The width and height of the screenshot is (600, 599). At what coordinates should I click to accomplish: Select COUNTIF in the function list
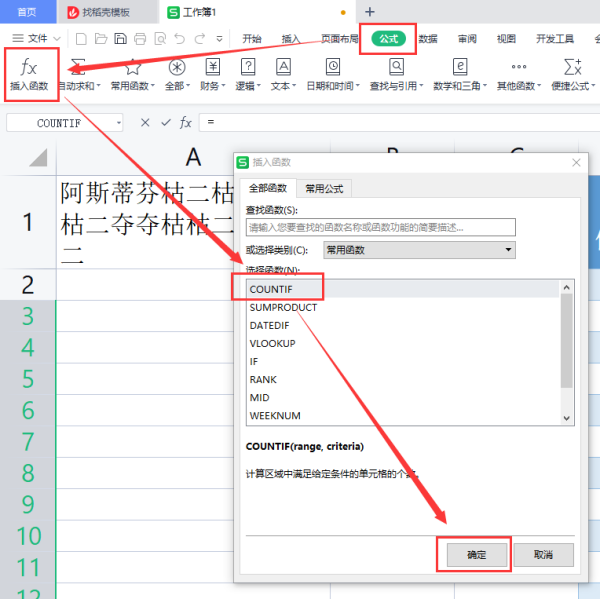pos(403,289)
